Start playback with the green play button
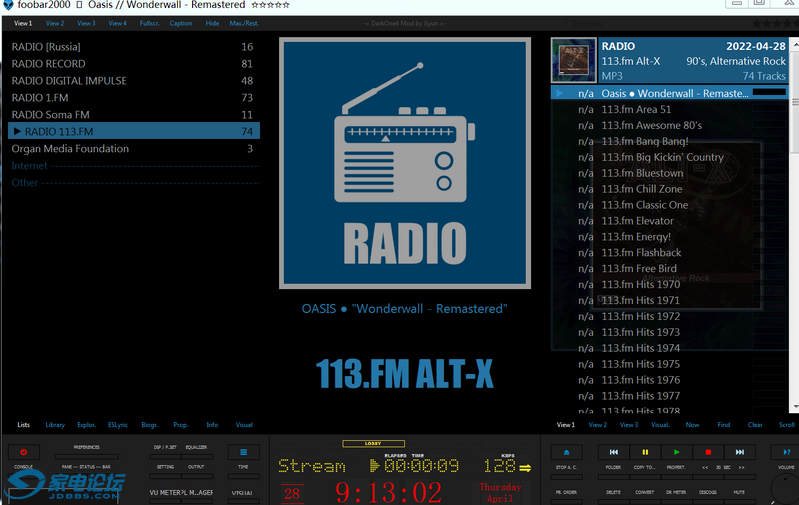This screenshot has height=505, width=799. pos(677,452)
